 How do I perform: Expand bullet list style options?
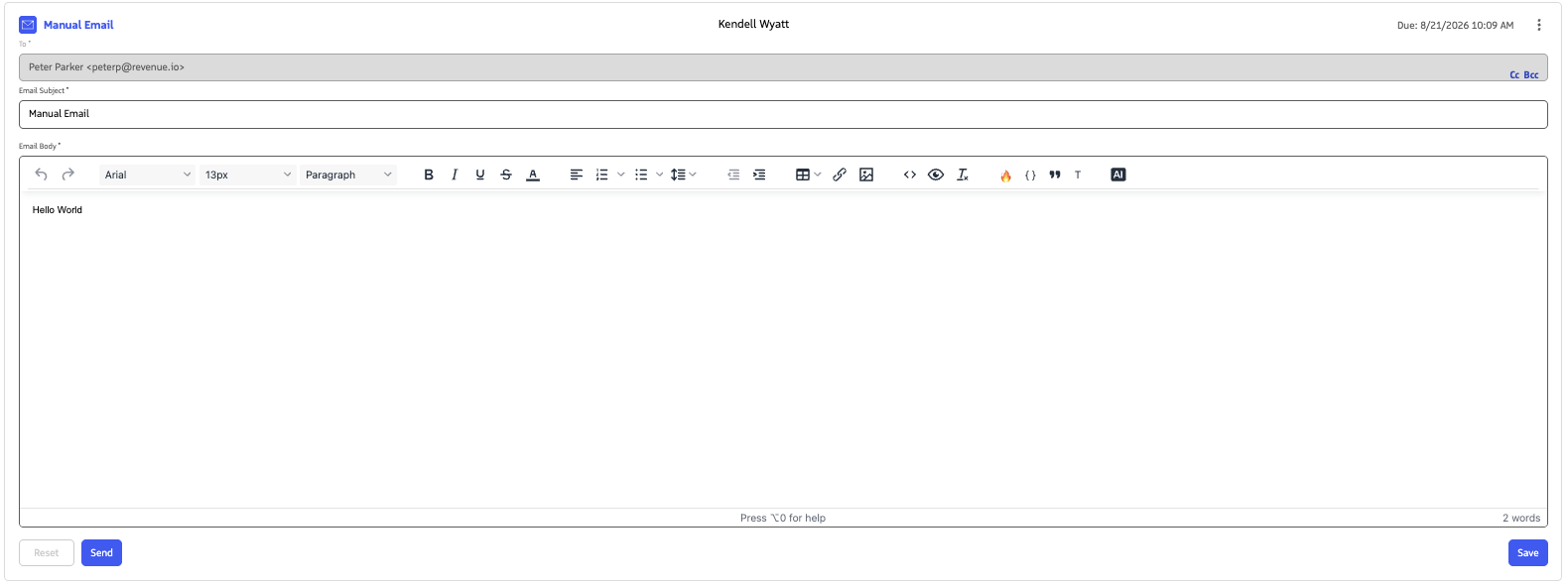660,175
